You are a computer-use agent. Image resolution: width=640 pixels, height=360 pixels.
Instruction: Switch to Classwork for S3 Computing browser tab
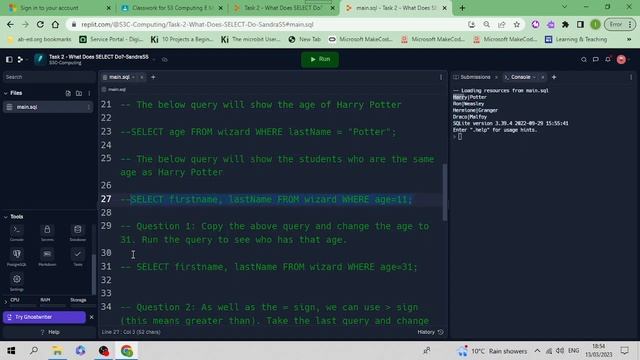pyautogui.click(x=173, y=8)
